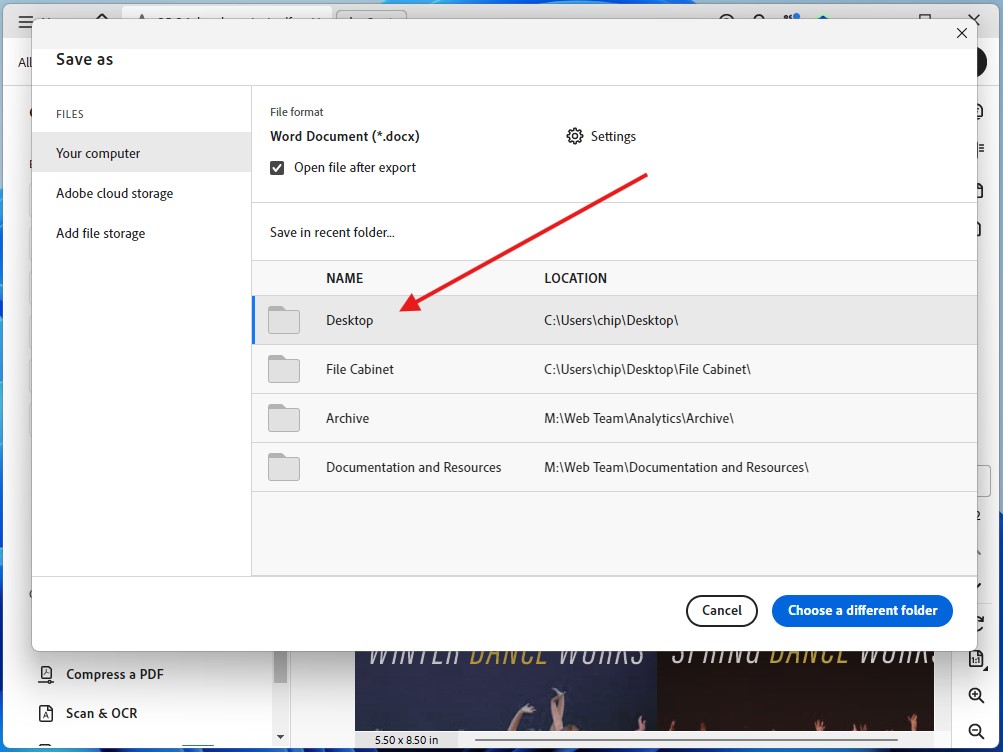Open the Word Document file format selector
This screenshot has width=1003, height=752.
click(345, 136)
